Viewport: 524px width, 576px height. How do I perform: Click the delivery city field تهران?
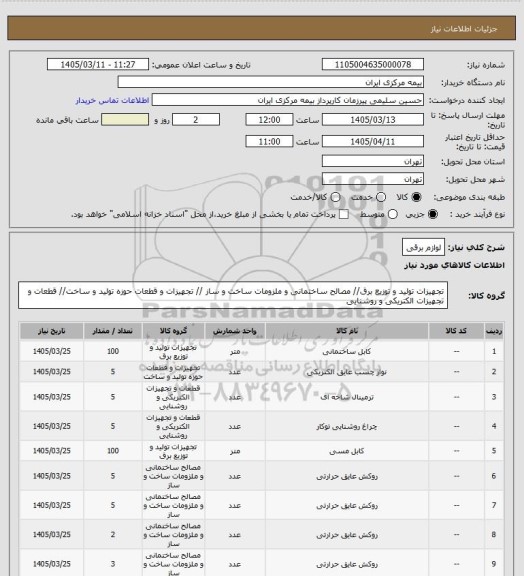pos(373,179)
